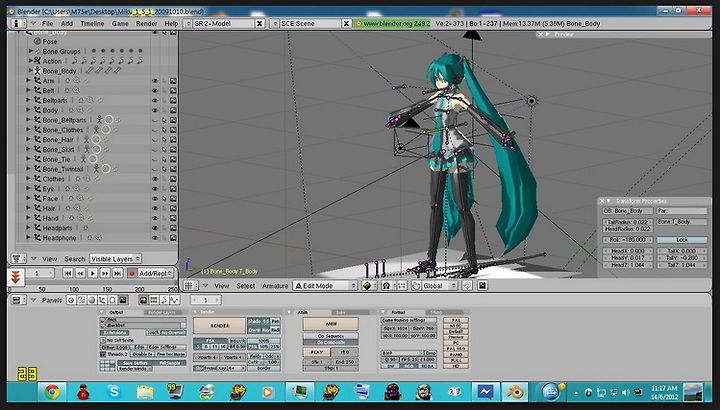Toggle visibility eye for the Body object
720x410 pixels.
coord(155,110)
